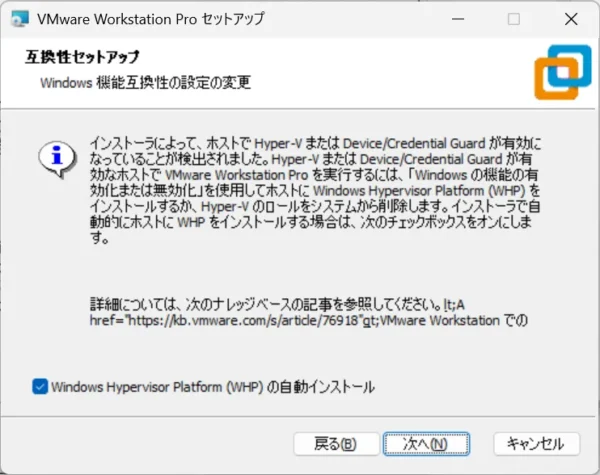This screenshot has width=600, height=475.
Task: Click the 互換性セットアップ heading
Action: pyautogui.click(x=82, y=57)
